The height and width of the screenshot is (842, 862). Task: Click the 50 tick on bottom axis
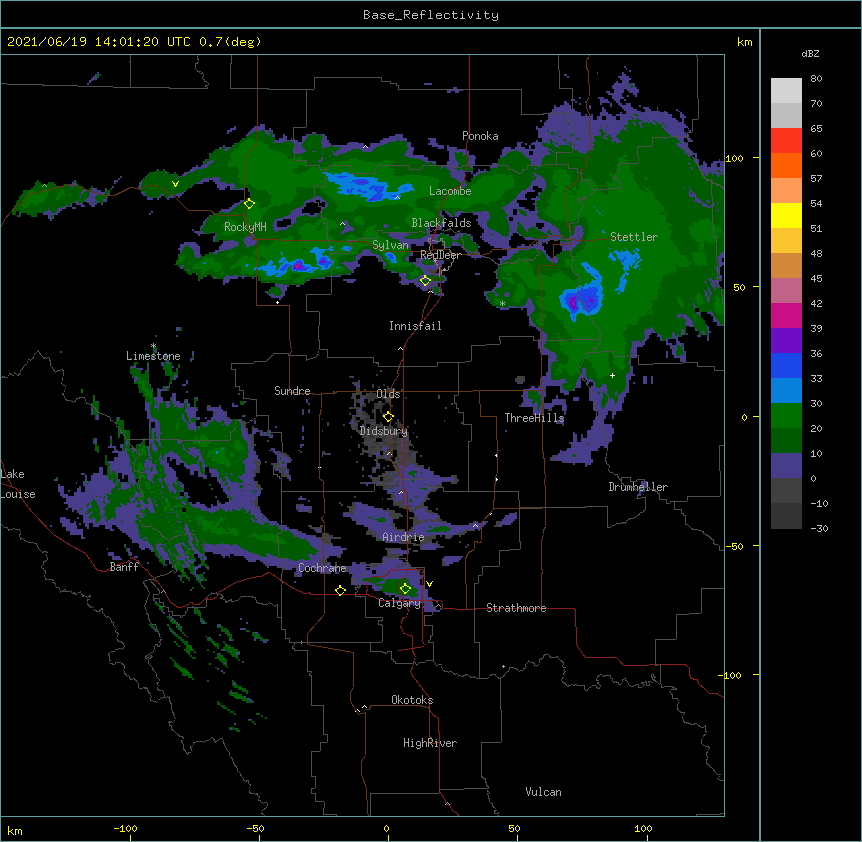click(514, 828)
